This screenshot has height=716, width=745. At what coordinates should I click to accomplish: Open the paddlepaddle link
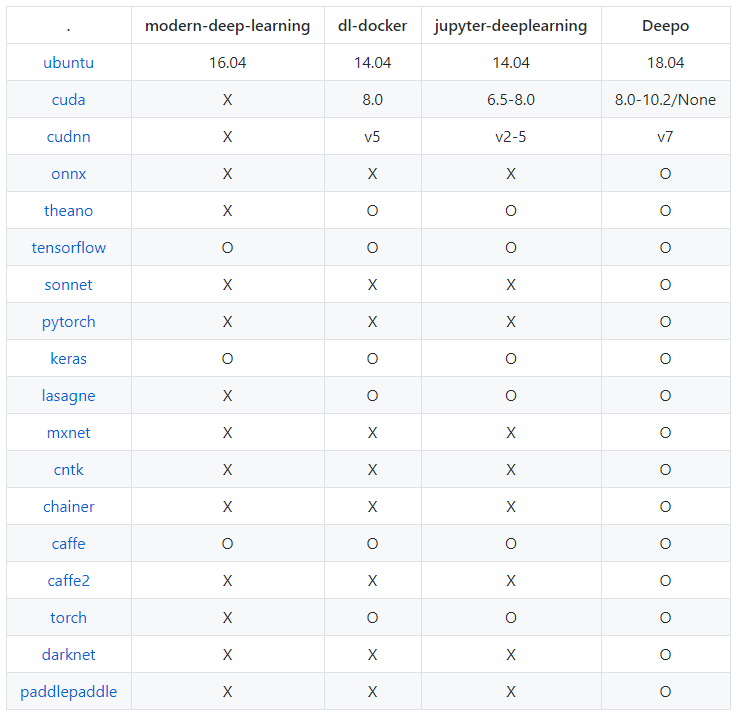(68, 692)
